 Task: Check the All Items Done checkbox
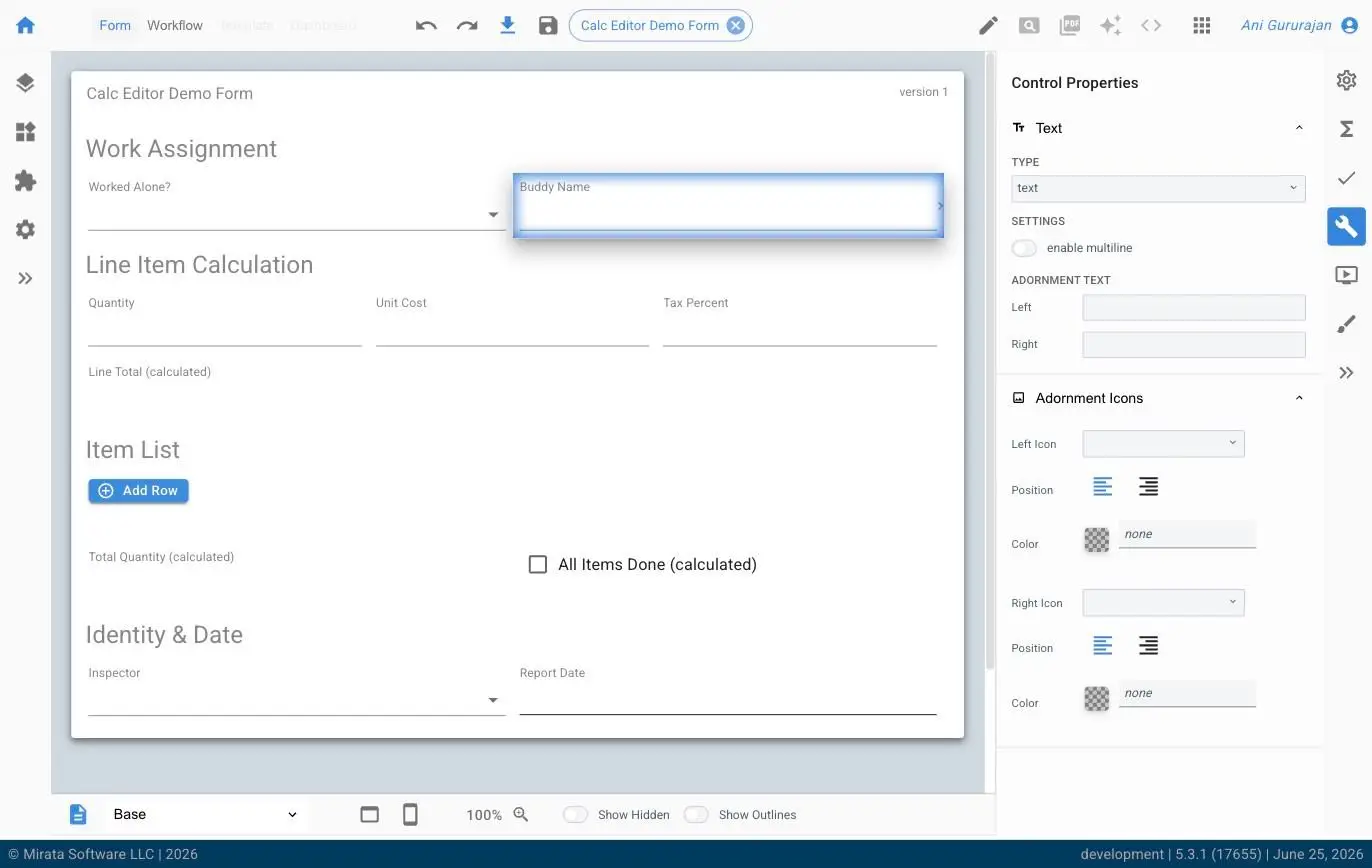point(538,565)
